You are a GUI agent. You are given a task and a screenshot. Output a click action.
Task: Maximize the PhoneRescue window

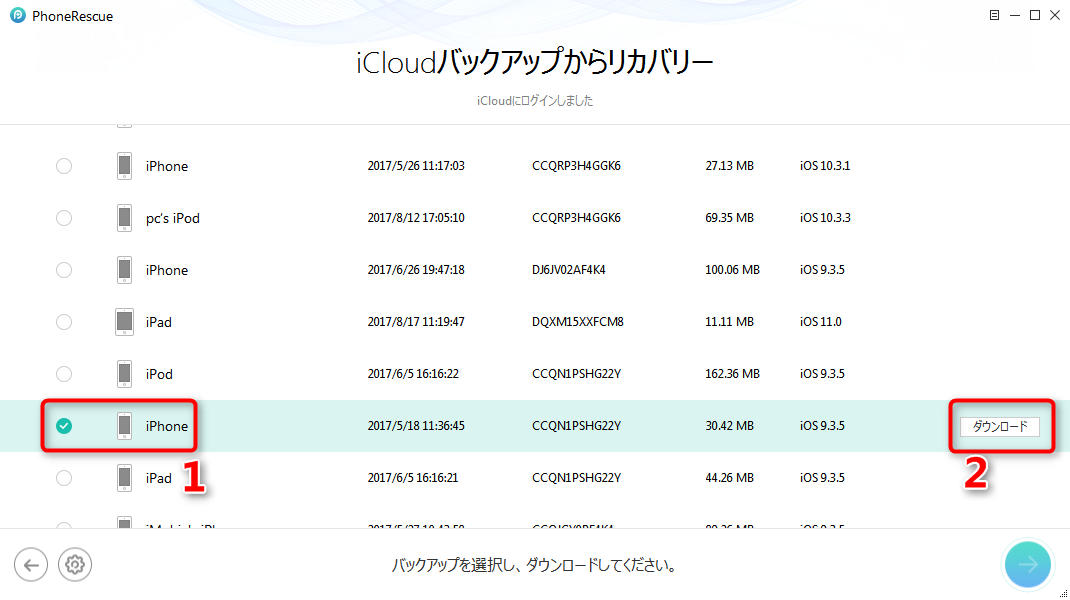click(x=1035, y=15)
